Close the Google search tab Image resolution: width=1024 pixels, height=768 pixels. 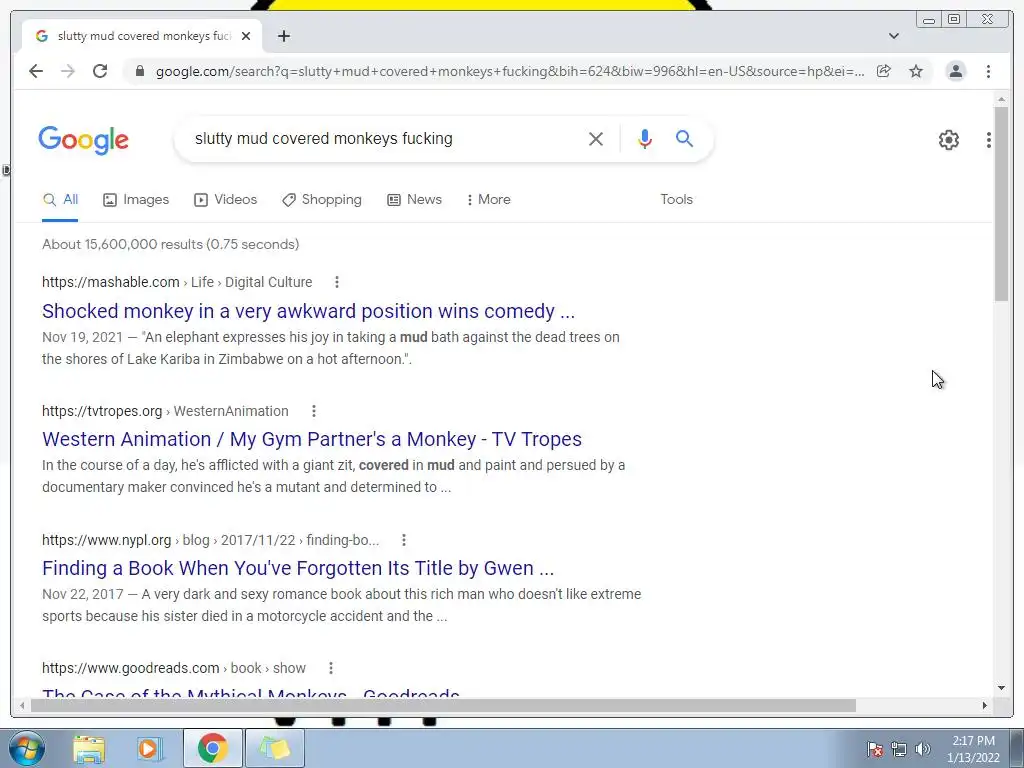coord(246,36)
